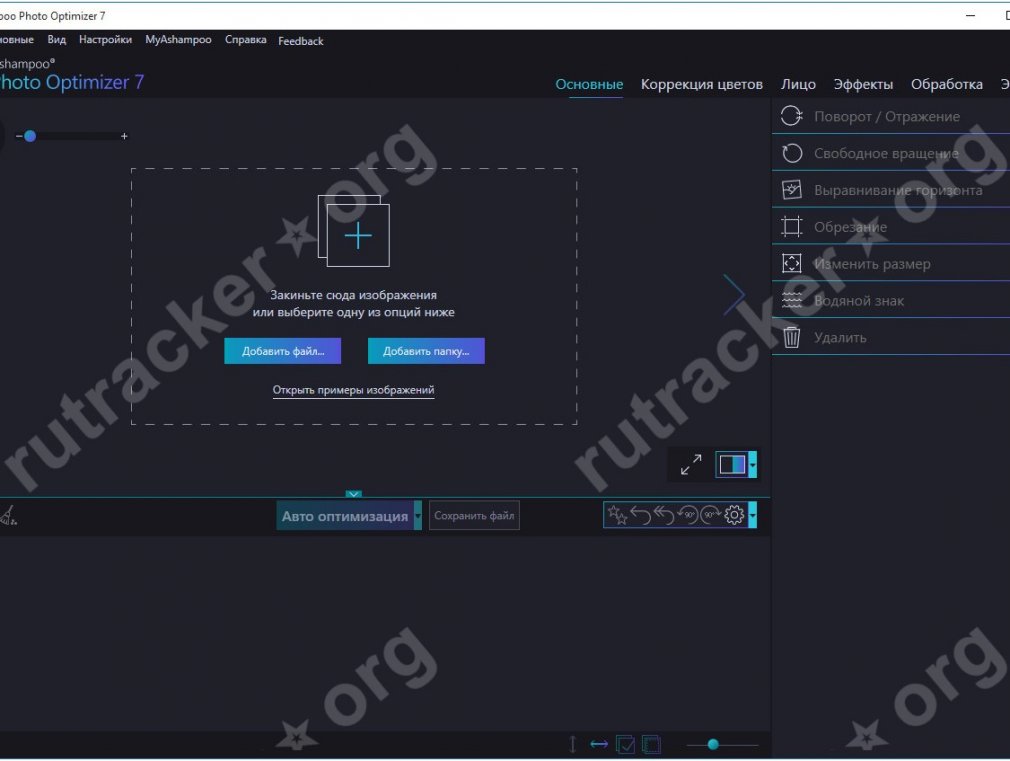The height and width of the screenshot is (761, 1010).
Task: Open the MyAshampoo menu
Action: point(178,39)
